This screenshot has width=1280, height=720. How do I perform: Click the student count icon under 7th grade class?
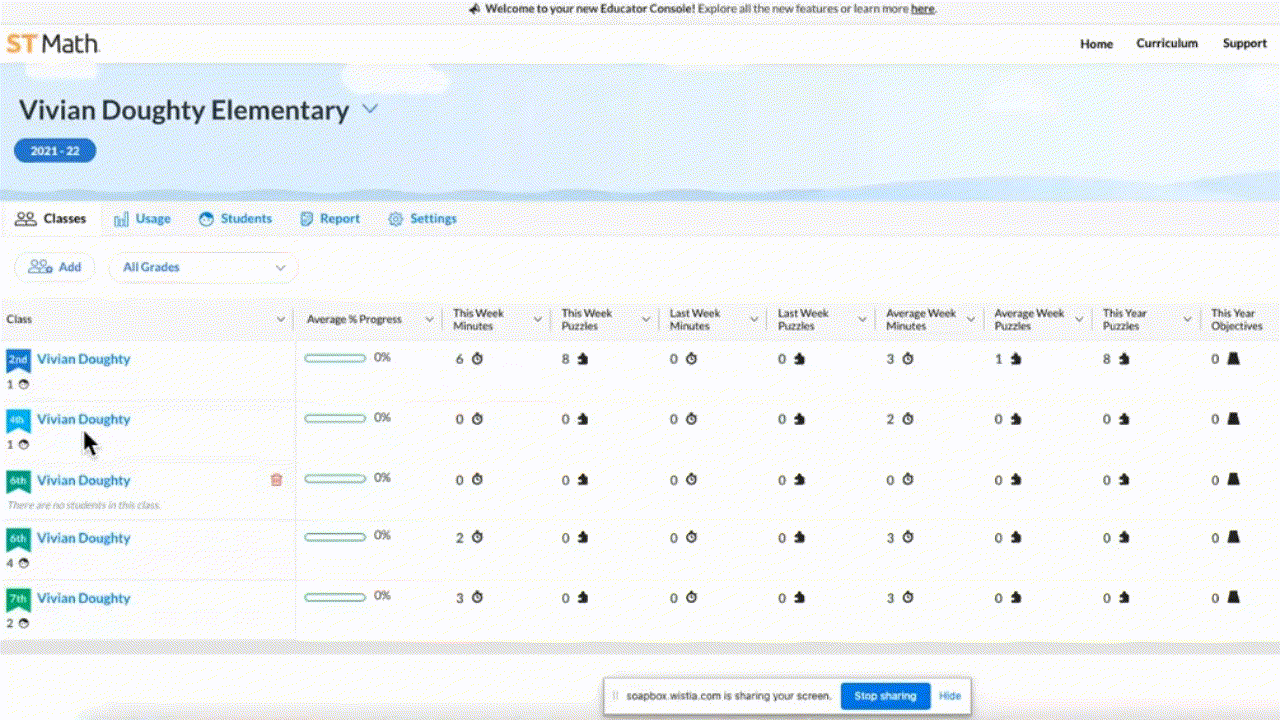(23, 623)
